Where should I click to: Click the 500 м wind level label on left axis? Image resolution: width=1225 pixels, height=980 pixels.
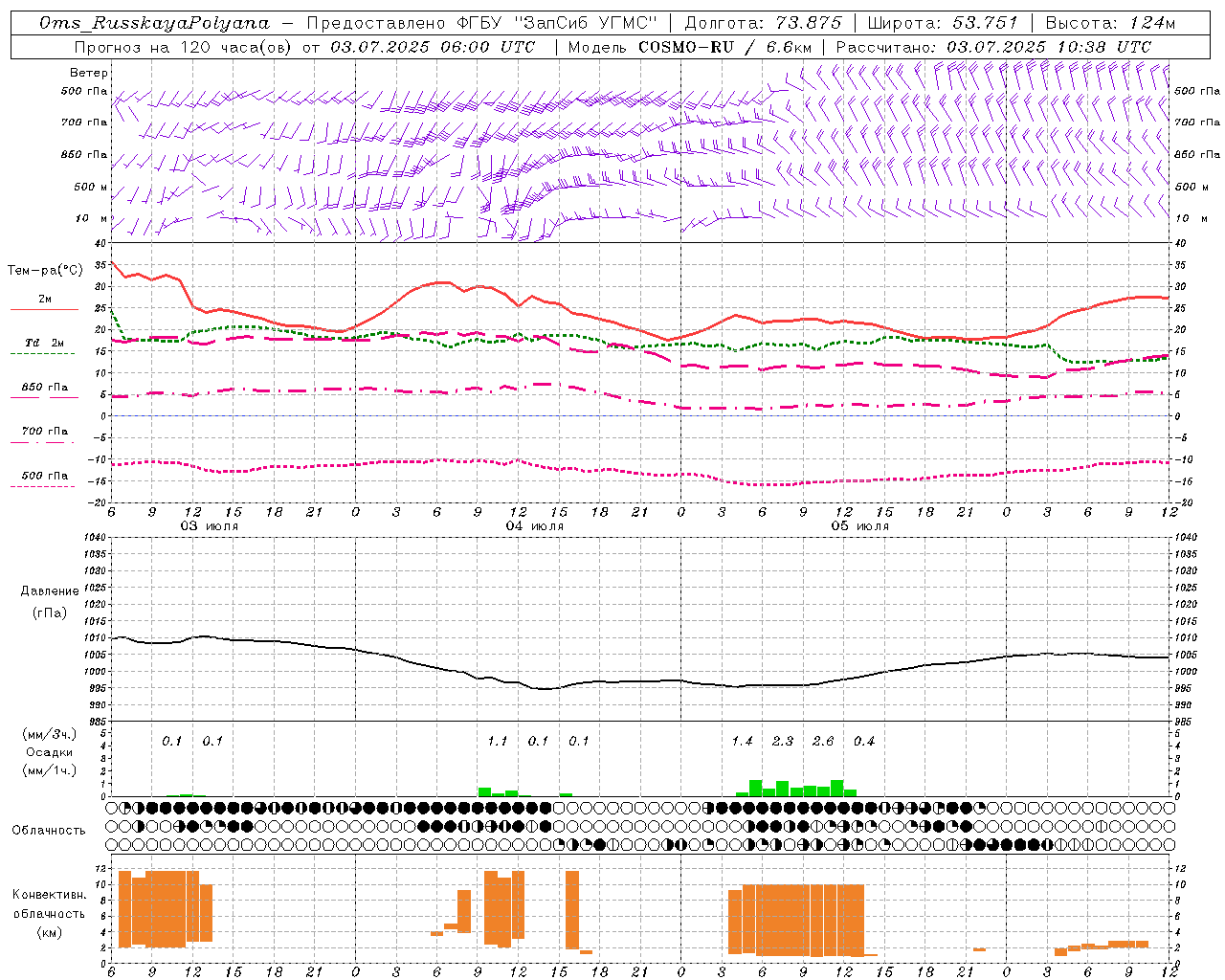tap(91, 187)
